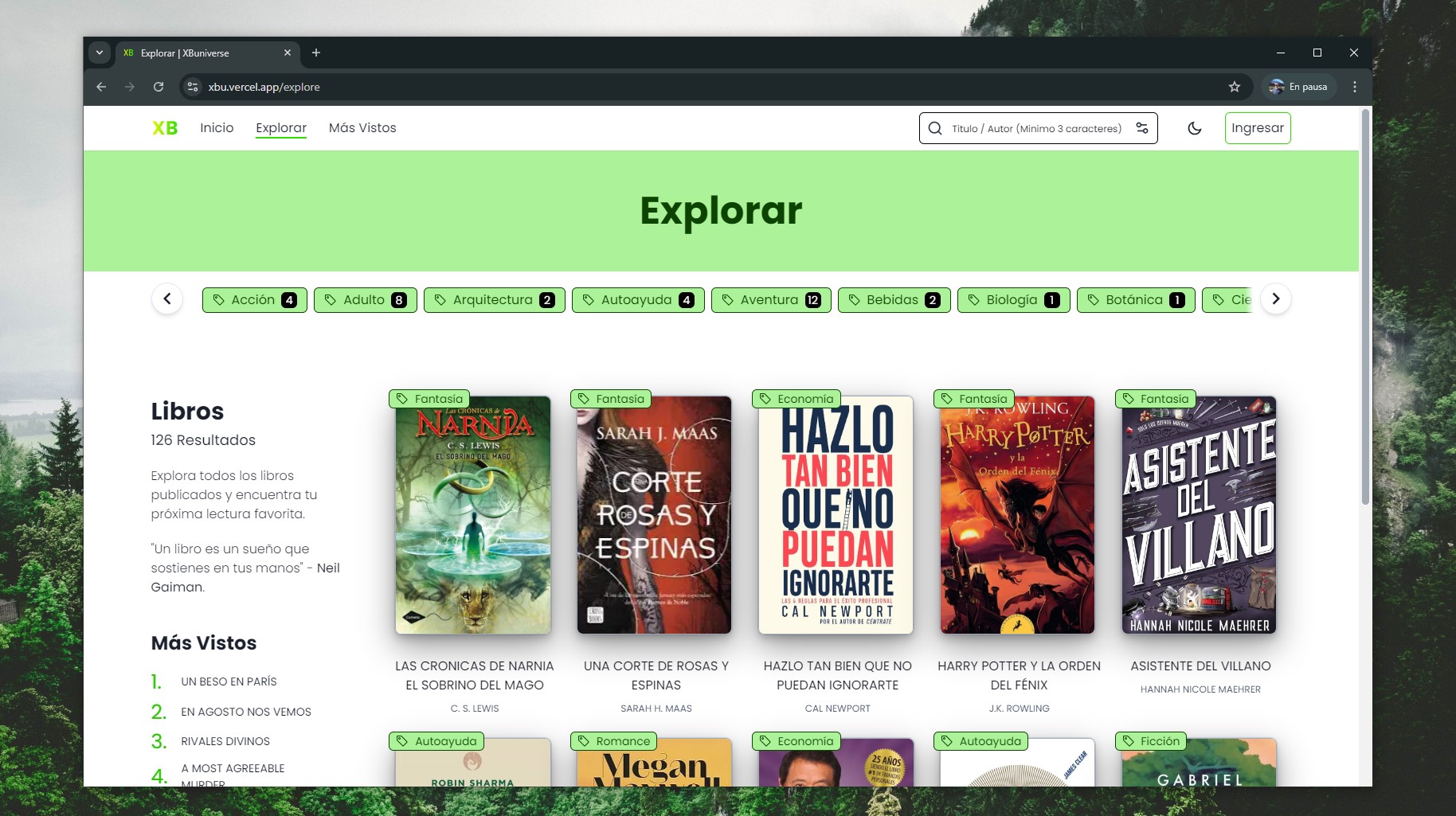Select the Autoayuda category filter chip
This screenshot has width=1456, height=816.
point(637,300)
